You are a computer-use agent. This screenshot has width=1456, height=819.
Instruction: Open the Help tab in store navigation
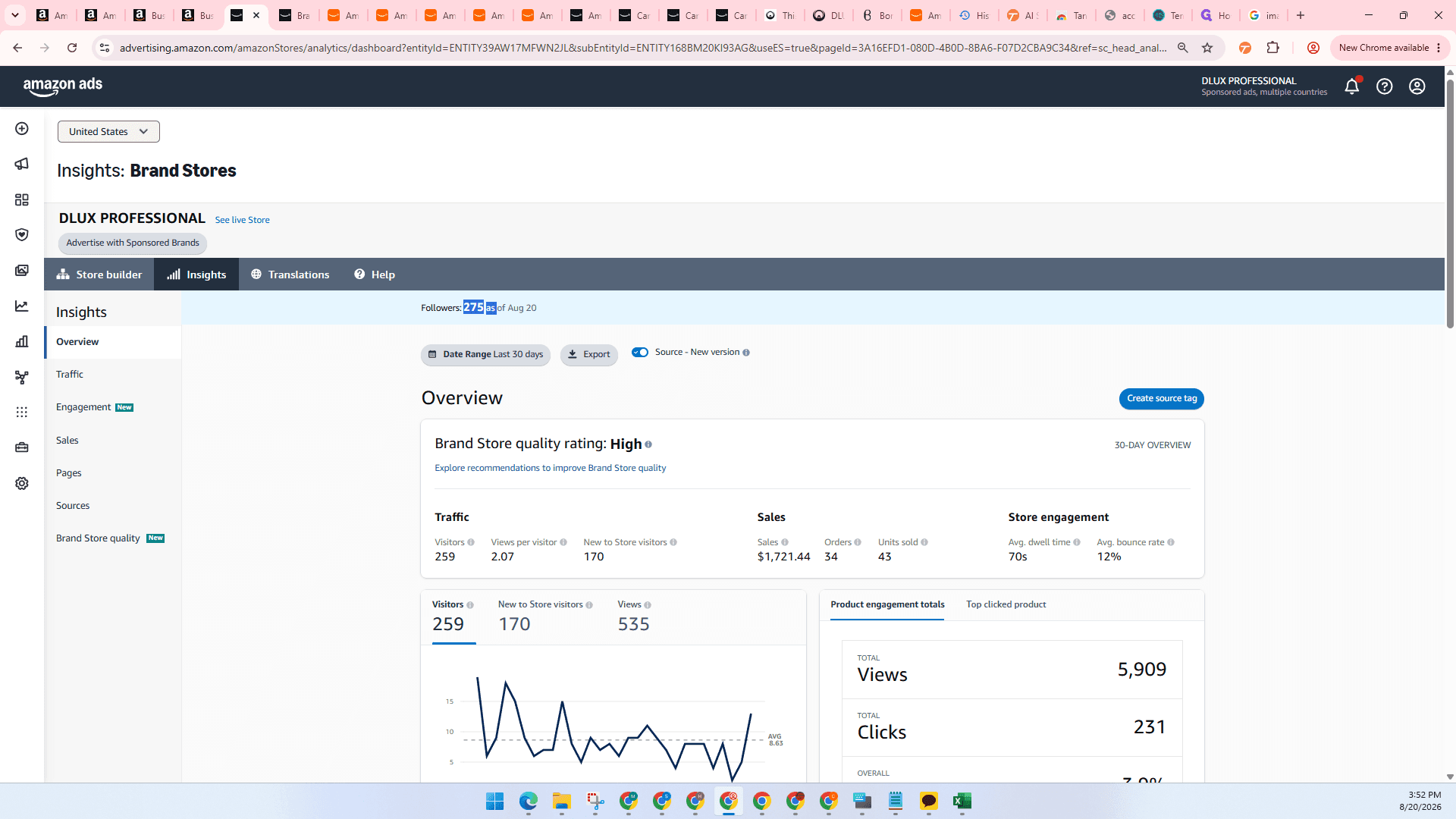(x=375, y=275)
